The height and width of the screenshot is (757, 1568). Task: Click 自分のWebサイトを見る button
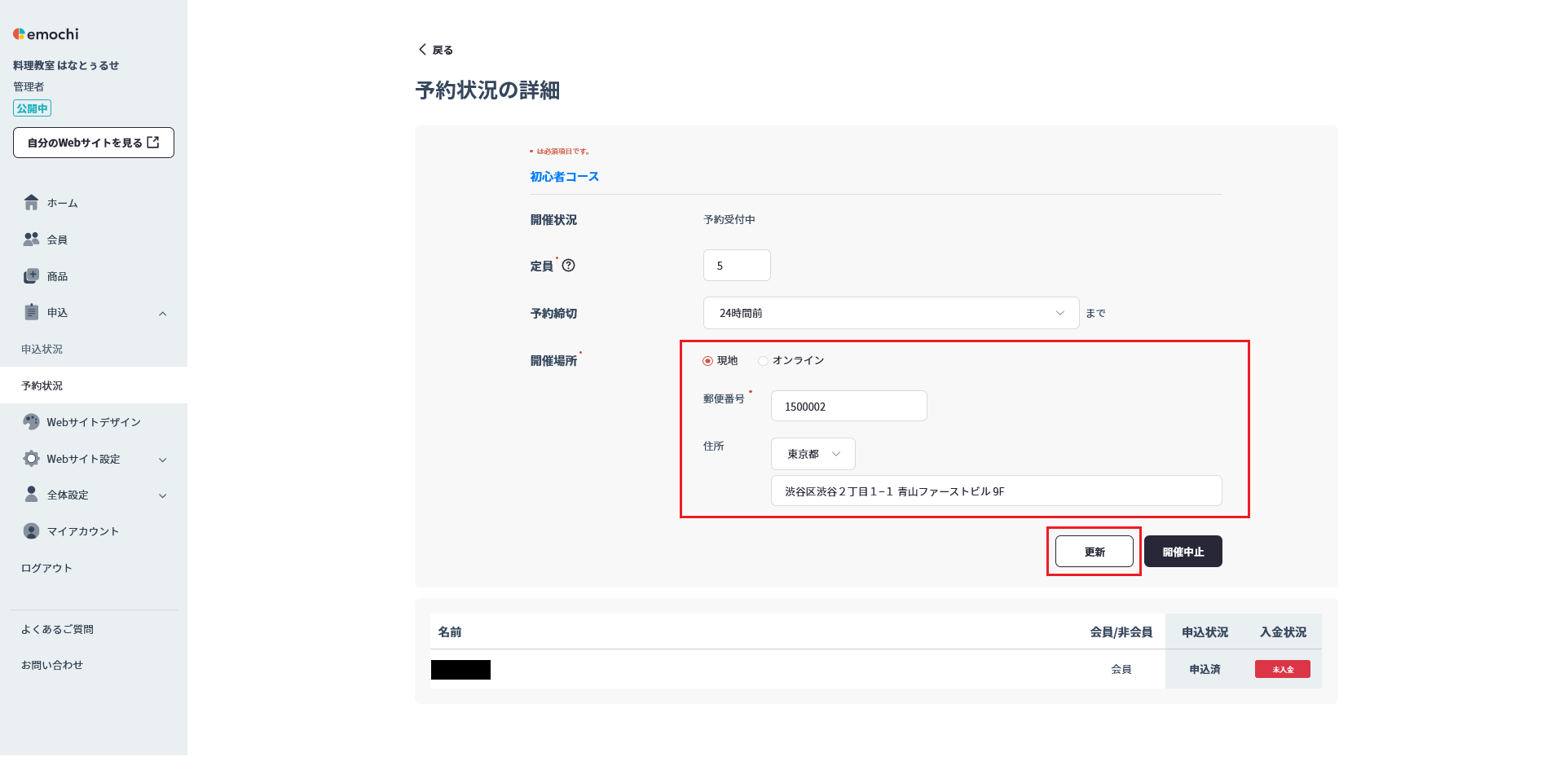(x=94, y=143)
